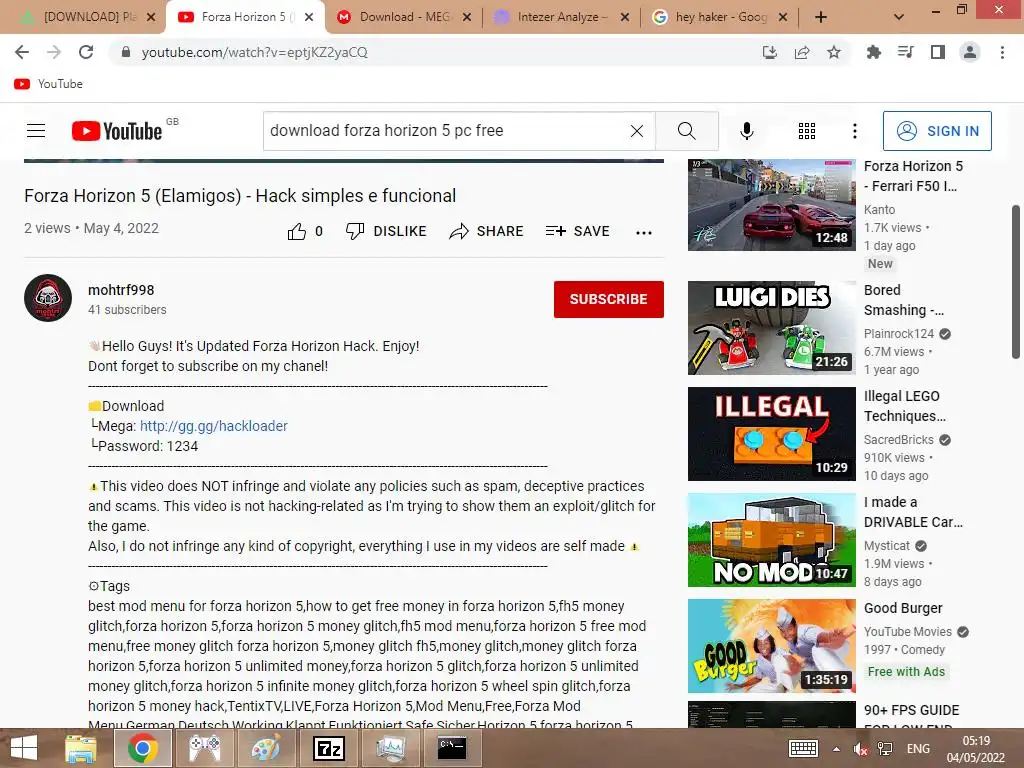Open YouTube settings three-dot menu
The width and height of the screenshot is (1024, 768).
[854, 131]
